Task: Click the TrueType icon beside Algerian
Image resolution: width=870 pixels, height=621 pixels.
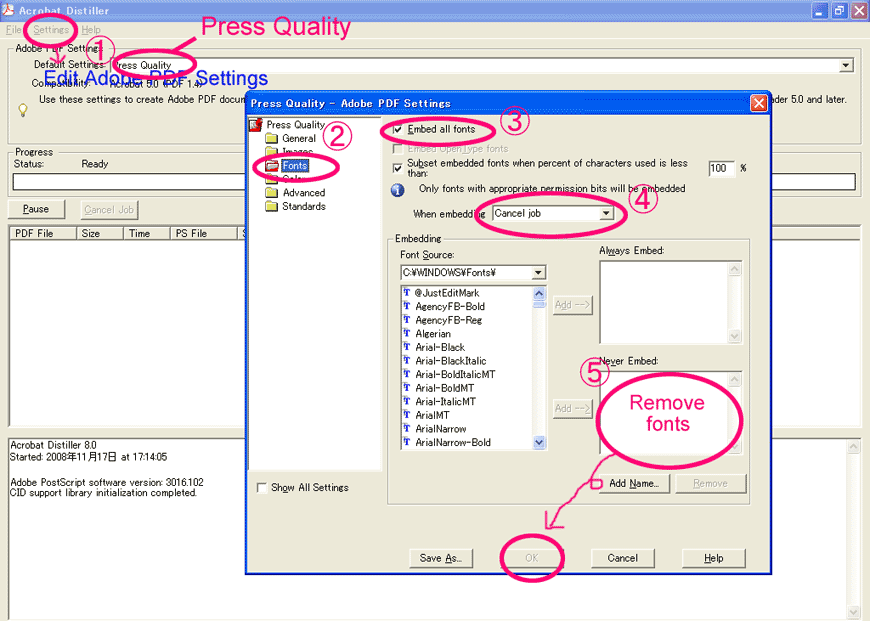Action: 407,333
